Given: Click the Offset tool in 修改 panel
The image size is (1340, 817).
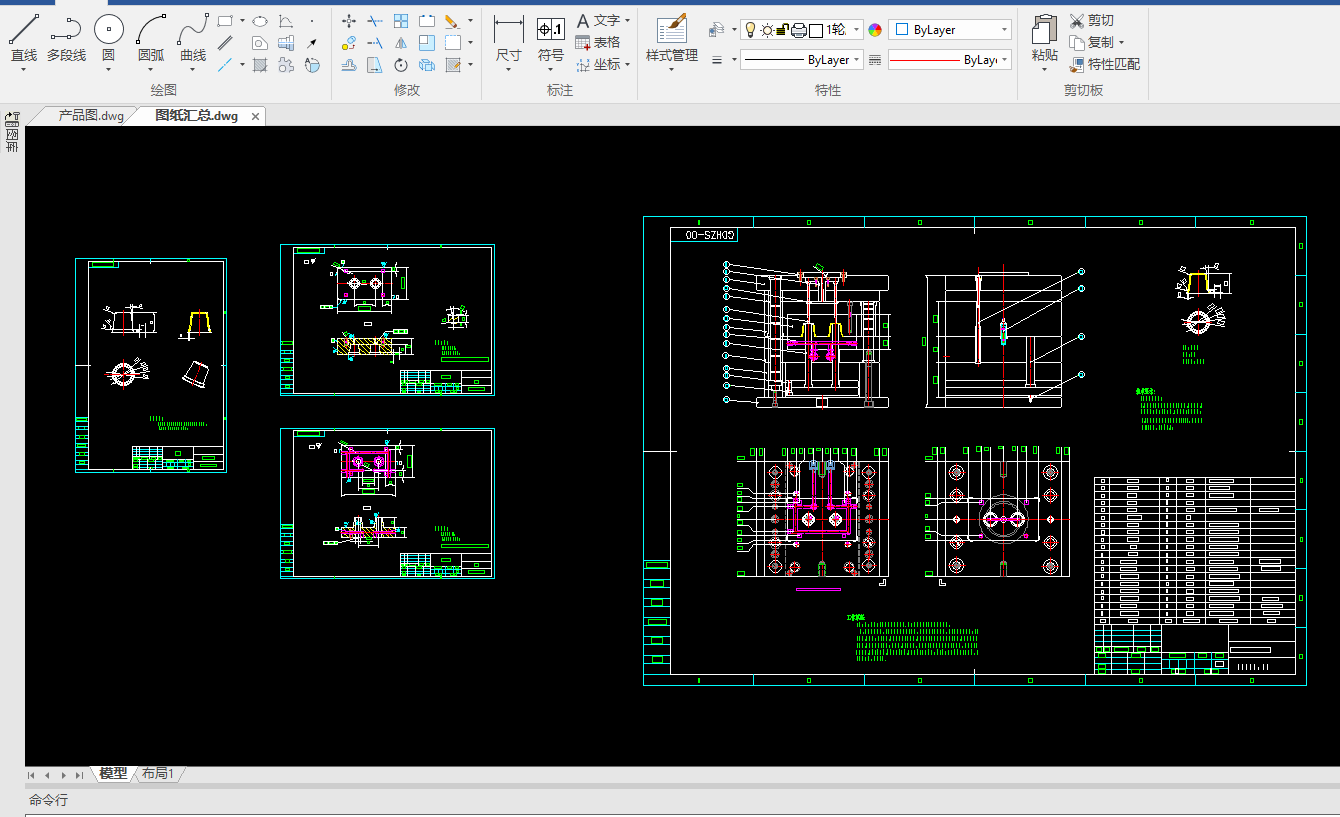Looking at the screenshot, I should click(x=349, y=65).
